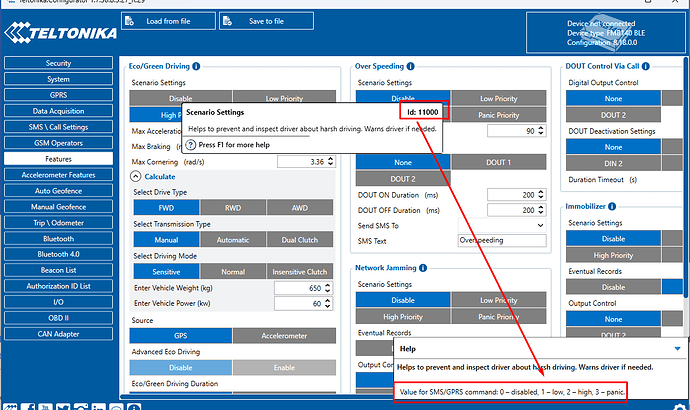Select AWD drive type
690x410 pixels.
(x=300, y=208)
